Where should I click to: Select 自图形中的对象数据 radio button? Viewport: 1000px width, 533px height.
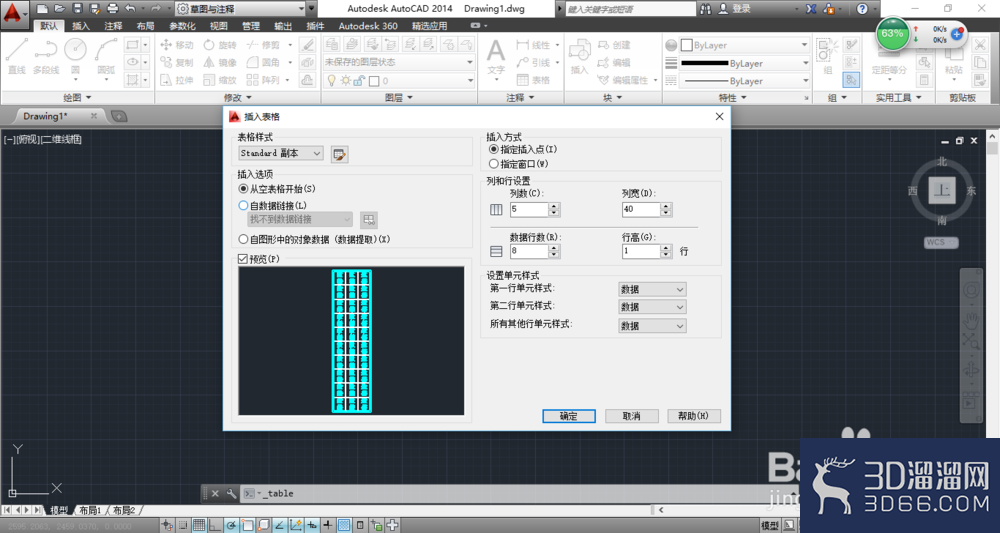click(x=243, y=239)
